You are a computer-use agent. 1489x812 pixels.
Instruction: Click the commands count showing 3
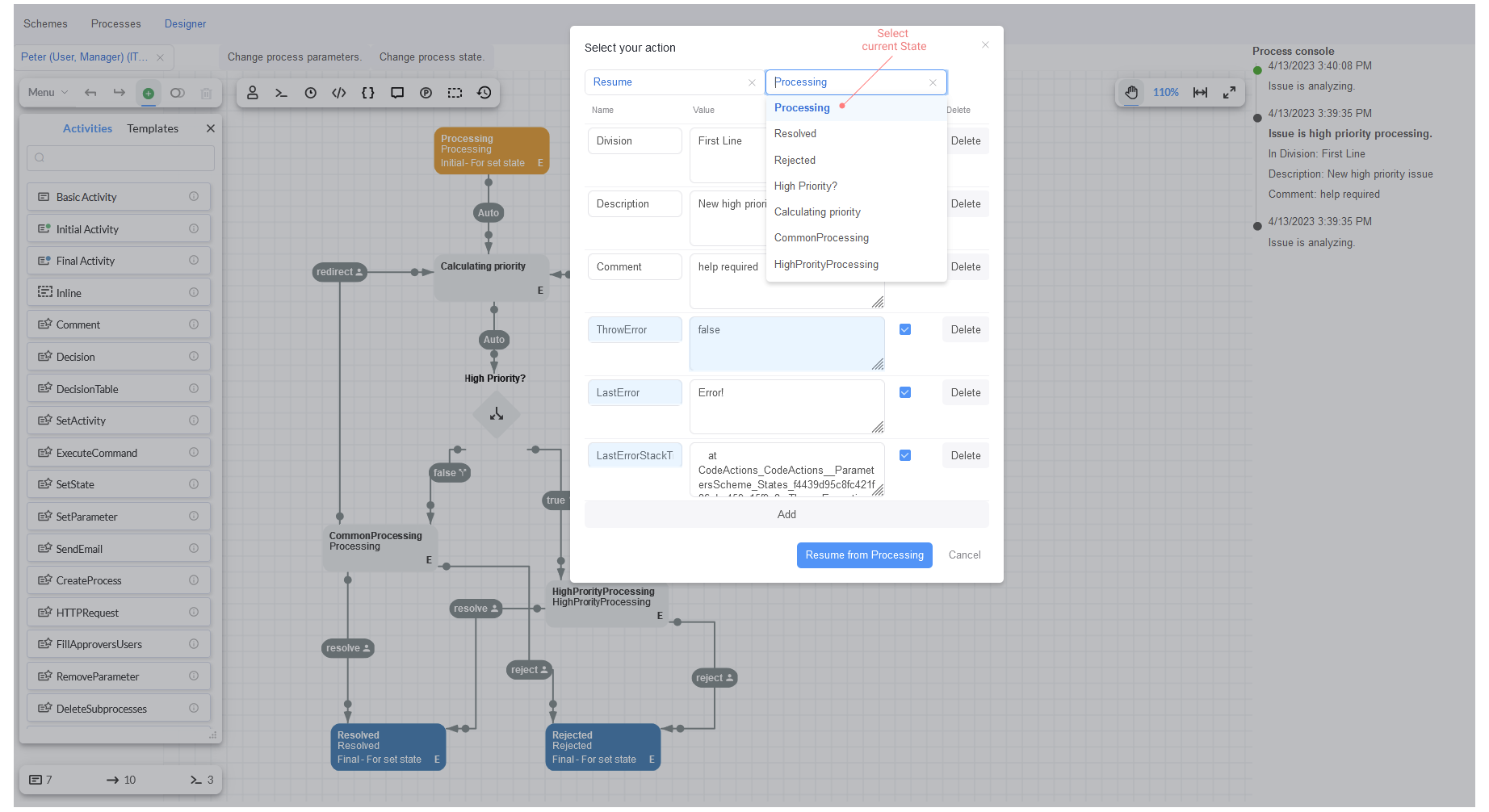pos(202,780)
